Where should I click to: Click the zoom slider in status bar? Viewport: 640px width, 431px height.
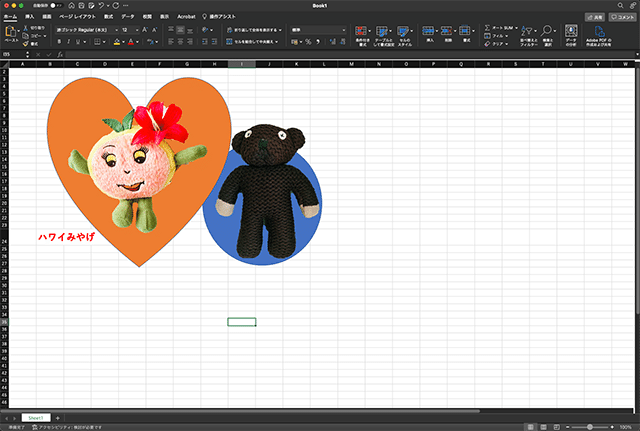pos(590,427)
